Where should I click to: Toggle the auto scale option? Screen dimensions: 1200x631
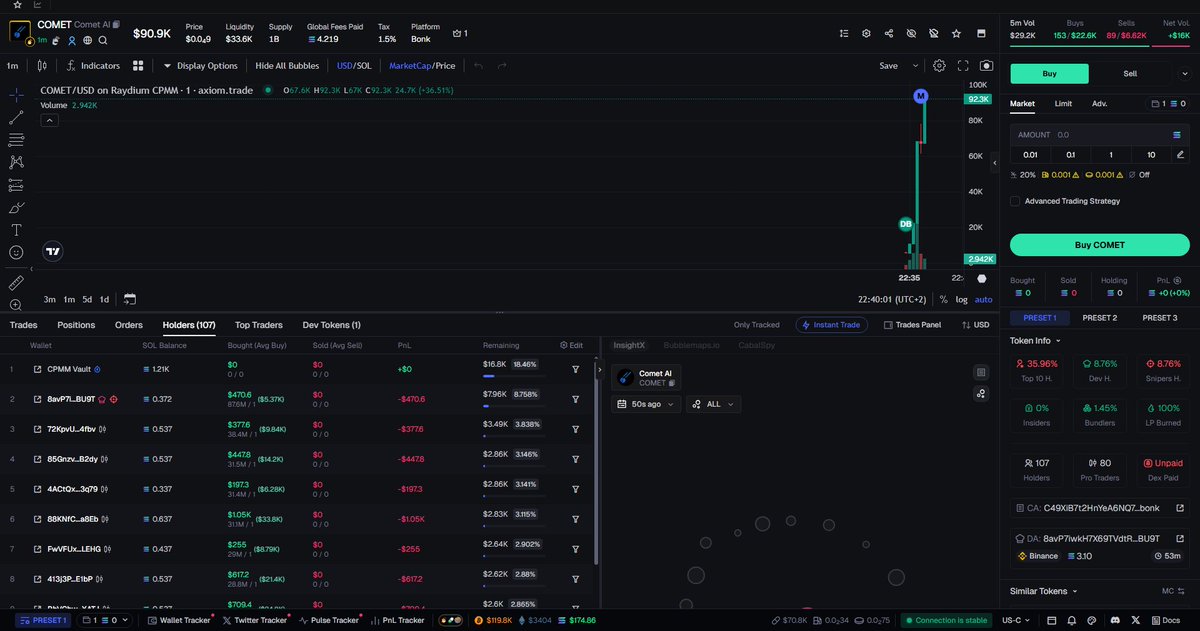click(x=984, y=299)
